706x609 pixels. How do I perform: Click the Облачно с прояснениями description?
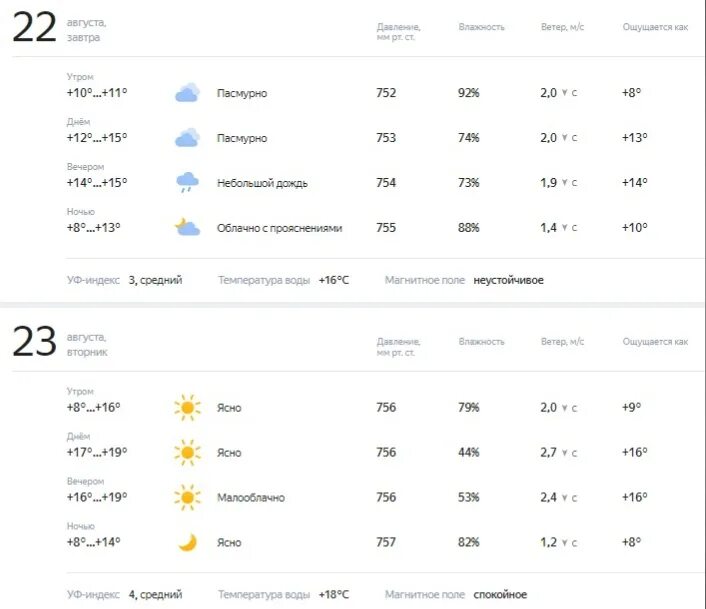click(x=280, y=228)
